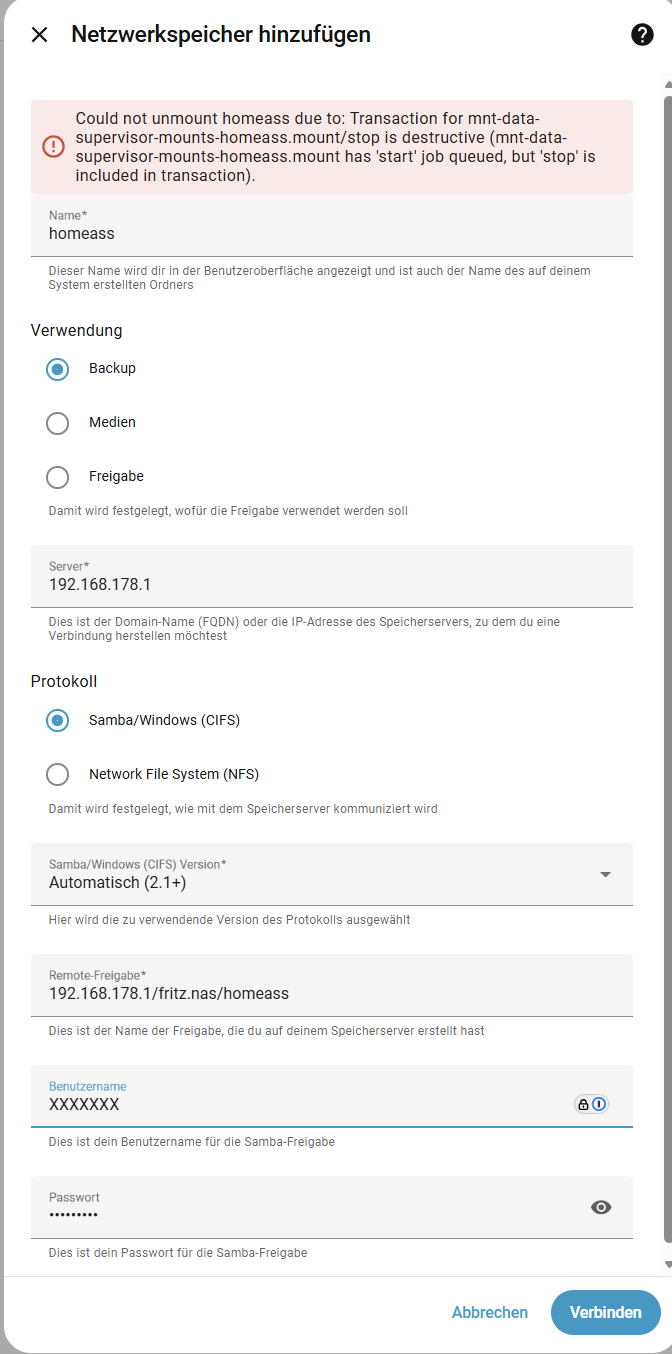Show password with the eye icon
Image resolution: width=672 pixels, height=1354 pixels.
(601, 1207)
